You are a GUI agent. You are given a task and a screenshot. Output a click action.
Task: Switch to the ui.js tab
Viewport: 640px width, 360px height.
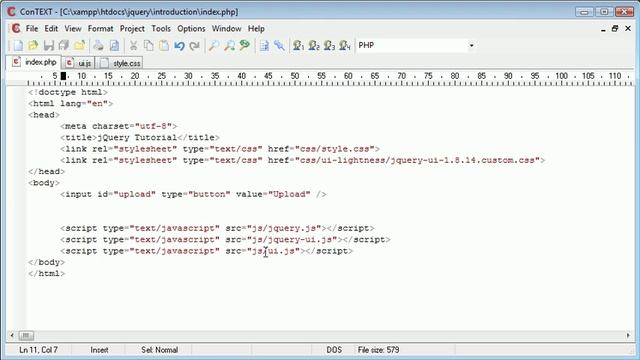[79, 63]
